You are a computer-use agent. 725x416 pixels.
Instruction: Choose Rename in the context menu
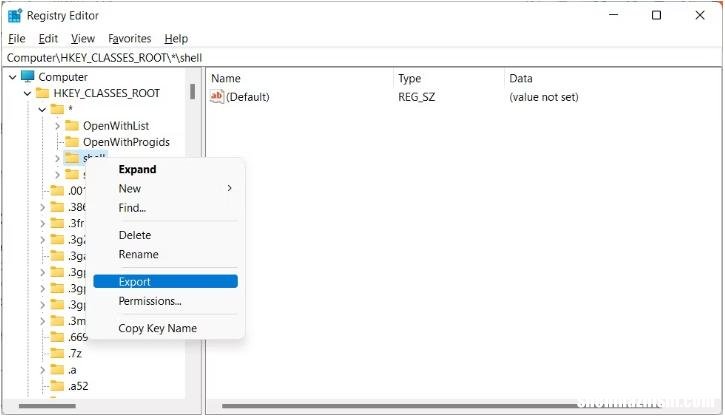(166, 254)
